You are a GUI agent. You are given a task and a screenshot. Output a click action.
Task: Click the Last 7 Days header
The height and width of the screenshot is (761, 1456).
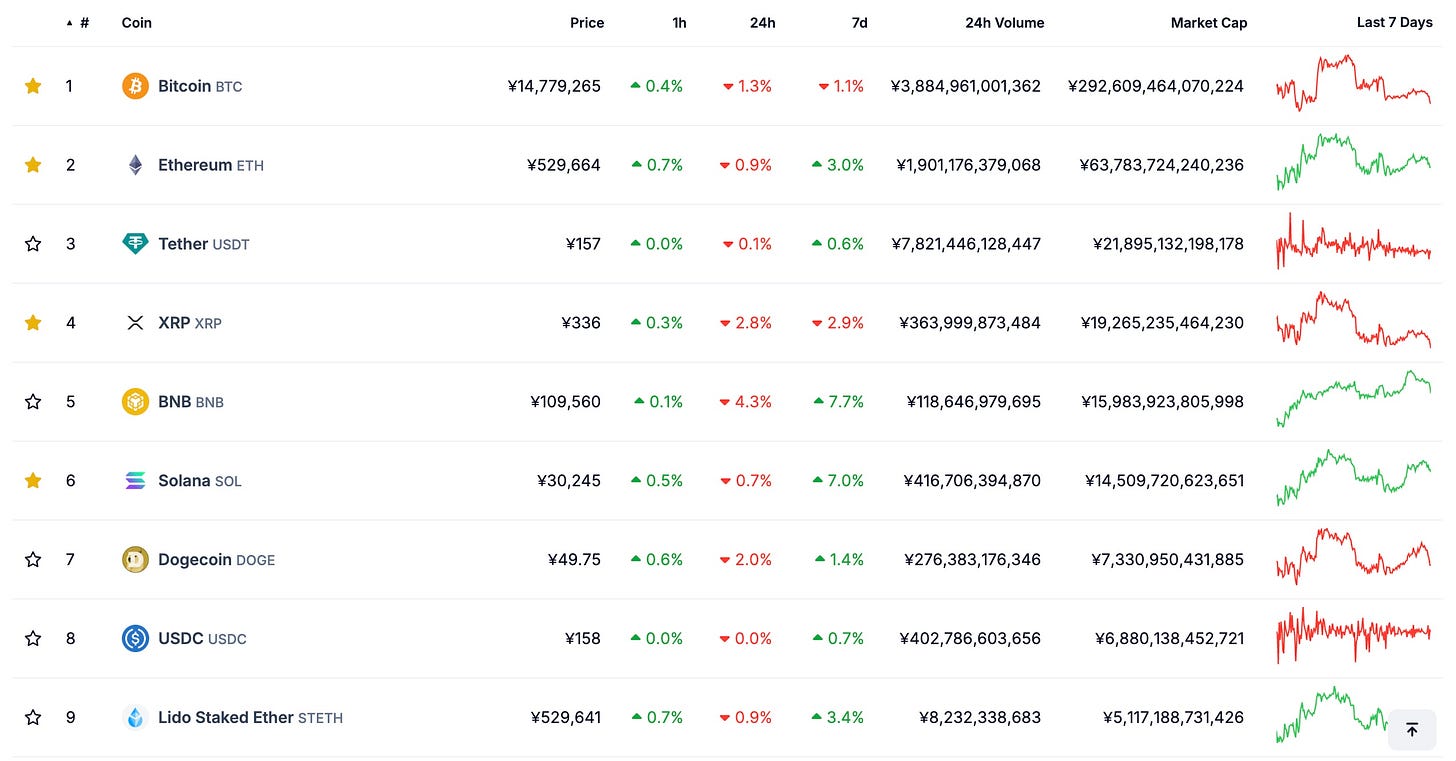1394,23
